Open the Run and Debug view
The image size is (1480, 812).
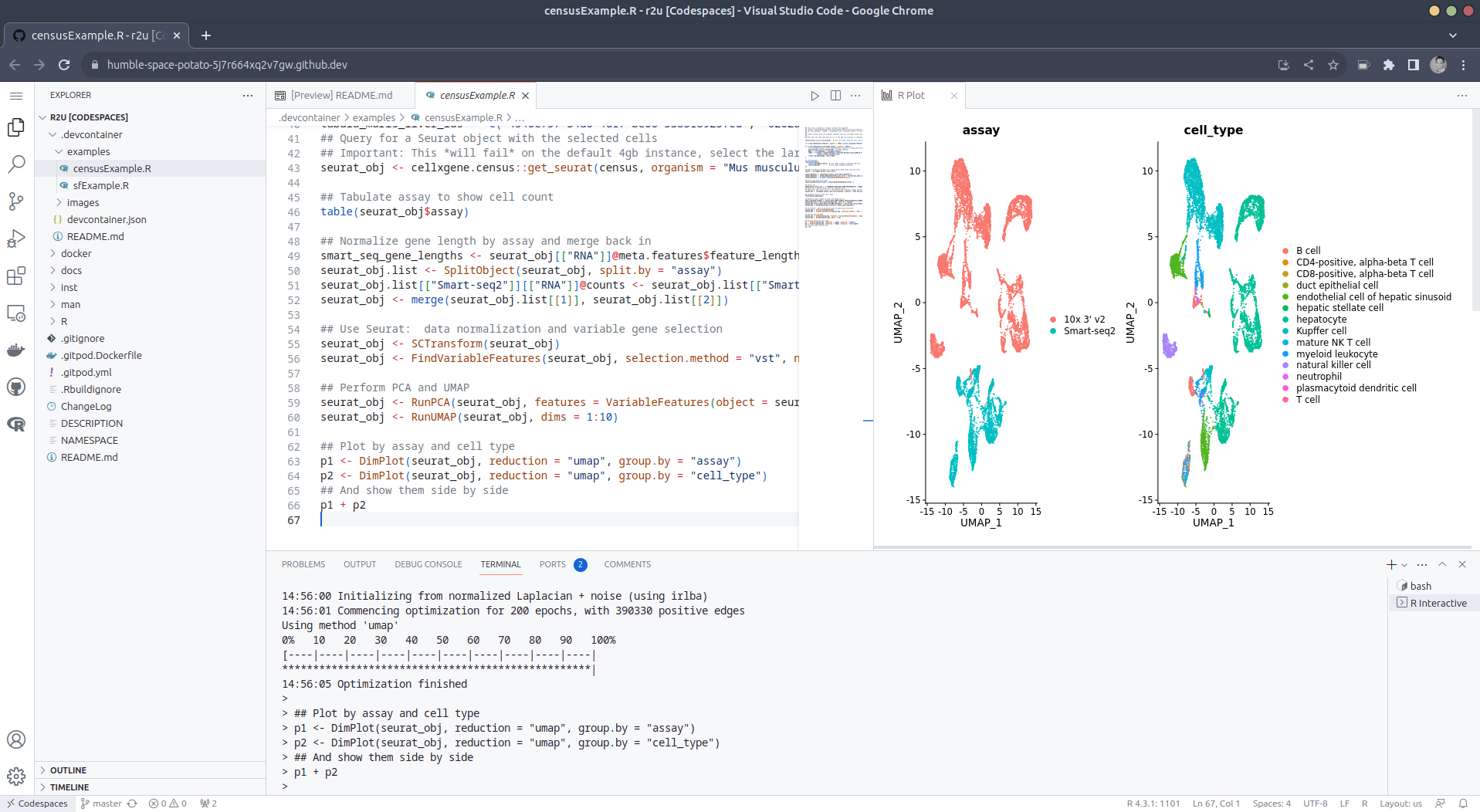(16, 239)
